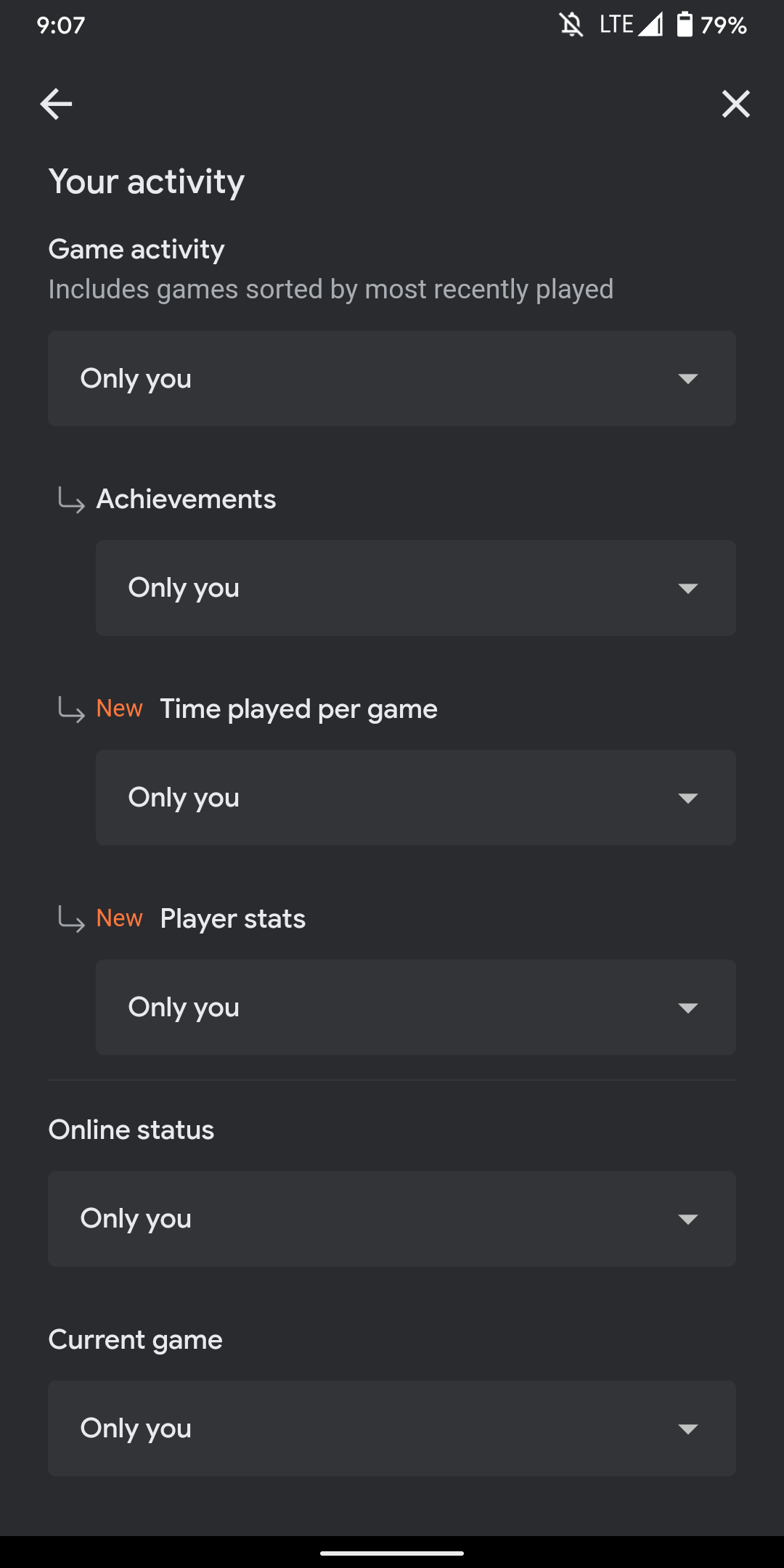Screen dimensions: 784x1568
Task: Expand the Current game dropdown
Action: click(x=392, y=1429)
